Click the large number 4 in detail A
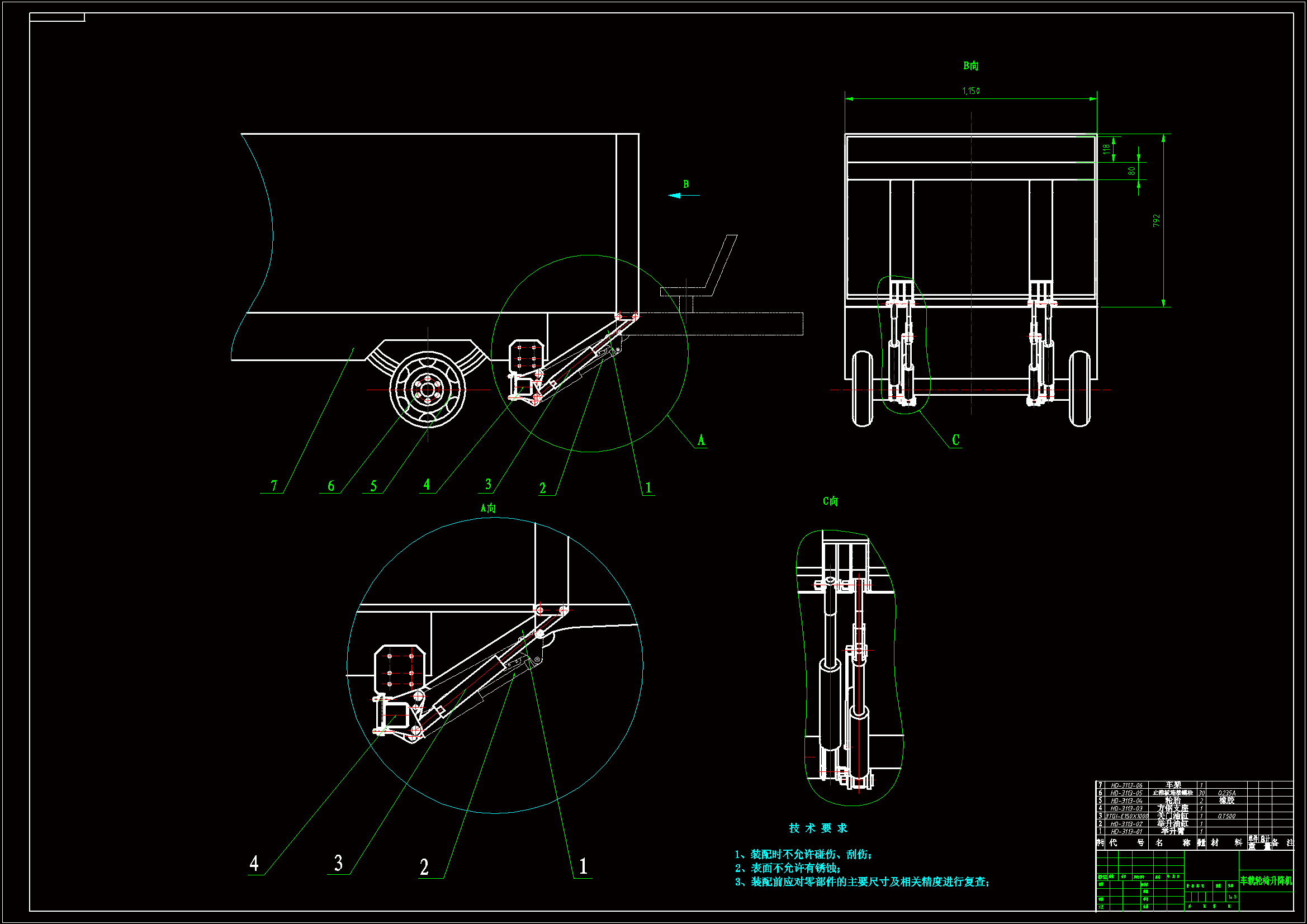Screen dimensions: 1307x924 coord(254,863)
